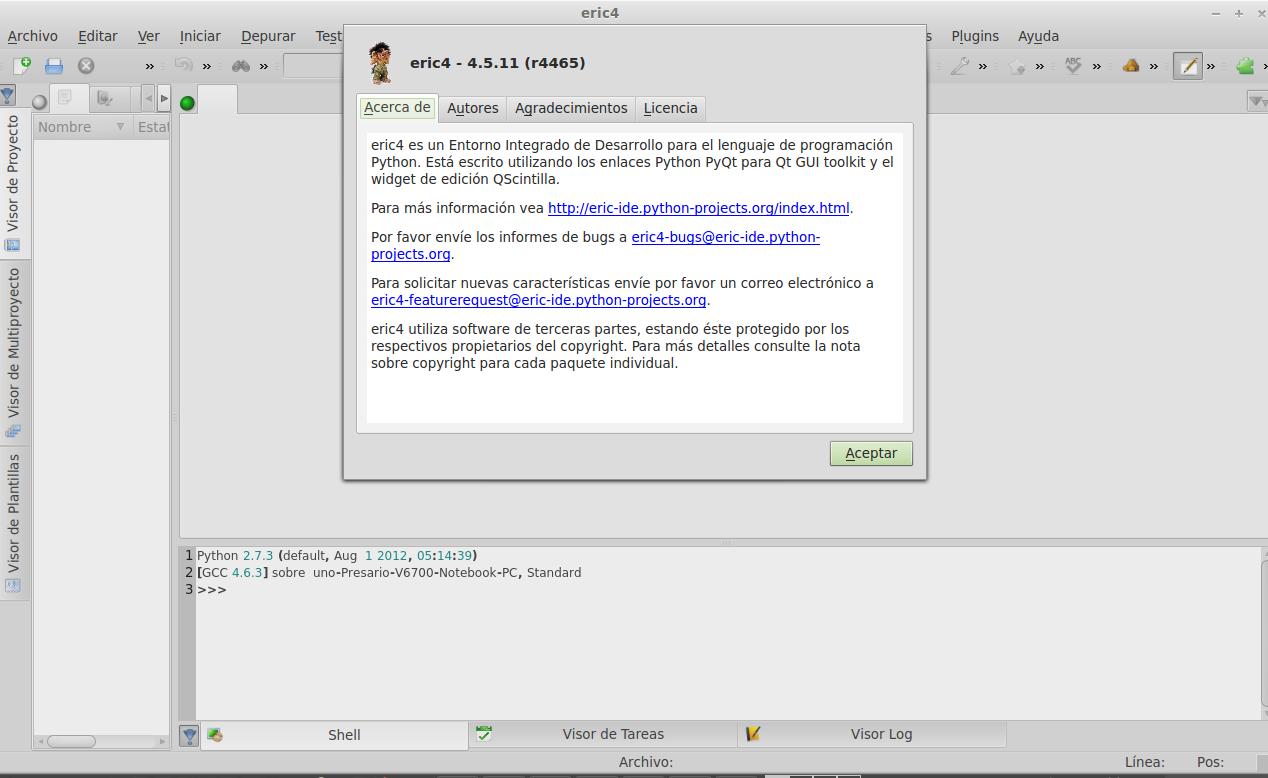
Task: Open Visor de Proyecto side panel
Action: click(x=14, y=184)
